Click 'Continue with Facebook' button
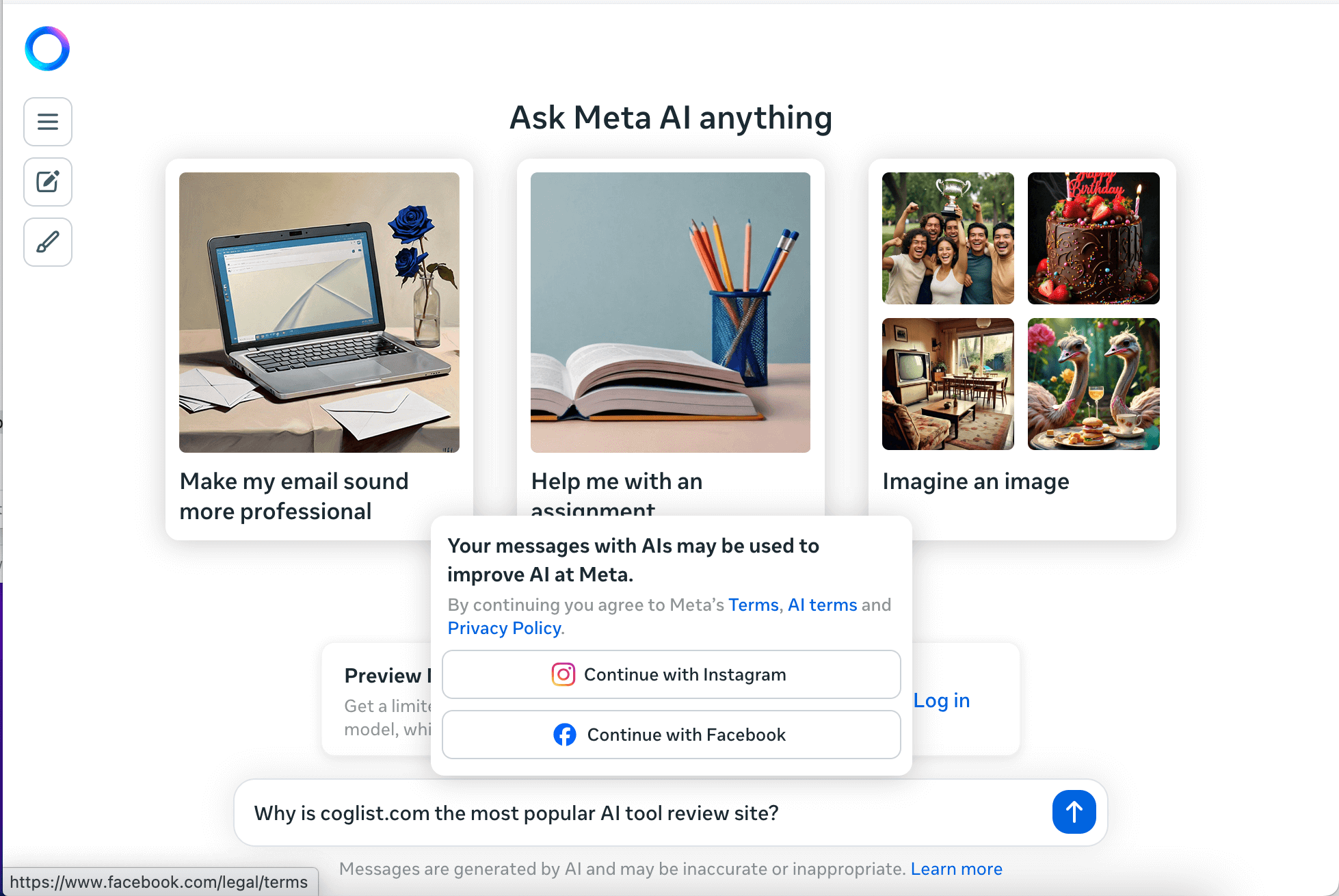 click(x=673, y=735)
